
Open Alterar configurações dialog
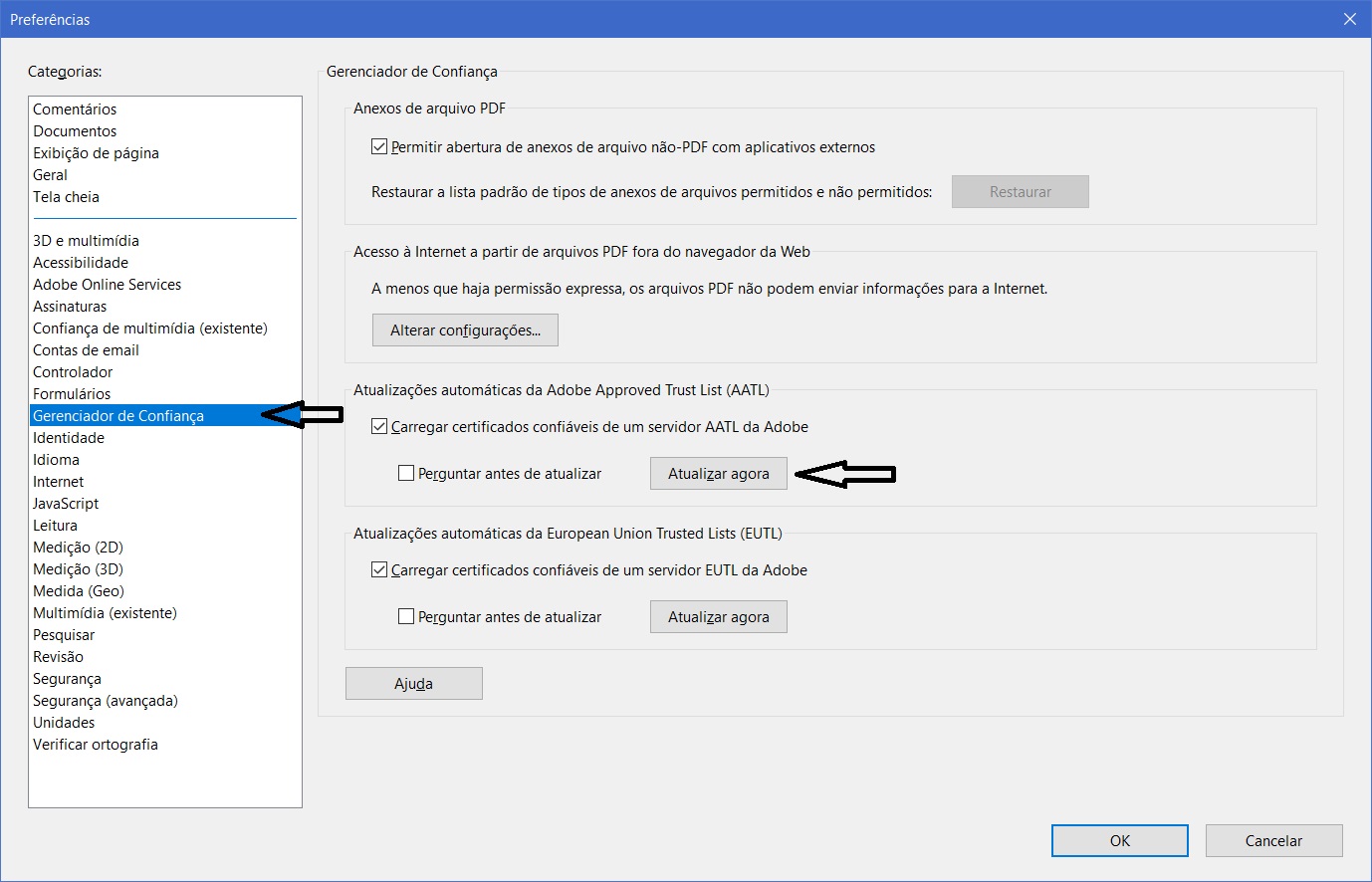(x=465, y=330)
